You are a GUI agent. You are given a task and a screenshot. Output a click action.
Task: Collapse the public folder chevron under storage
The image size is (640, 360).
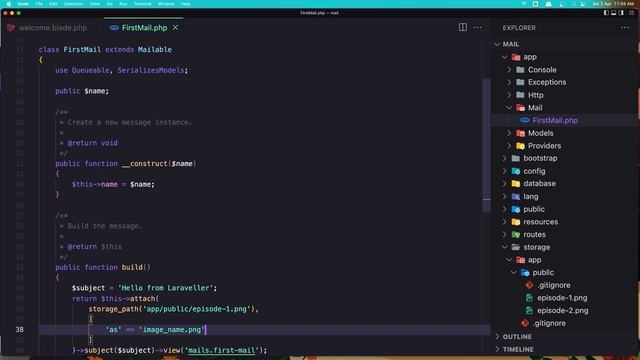(x=513, y=273)
